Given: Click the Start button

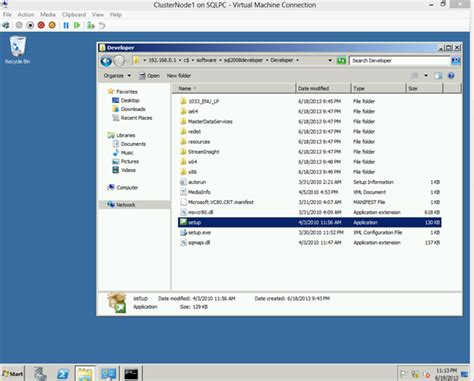Looking at the screenshot, I should pyautogui.click(x=13, y=374).
